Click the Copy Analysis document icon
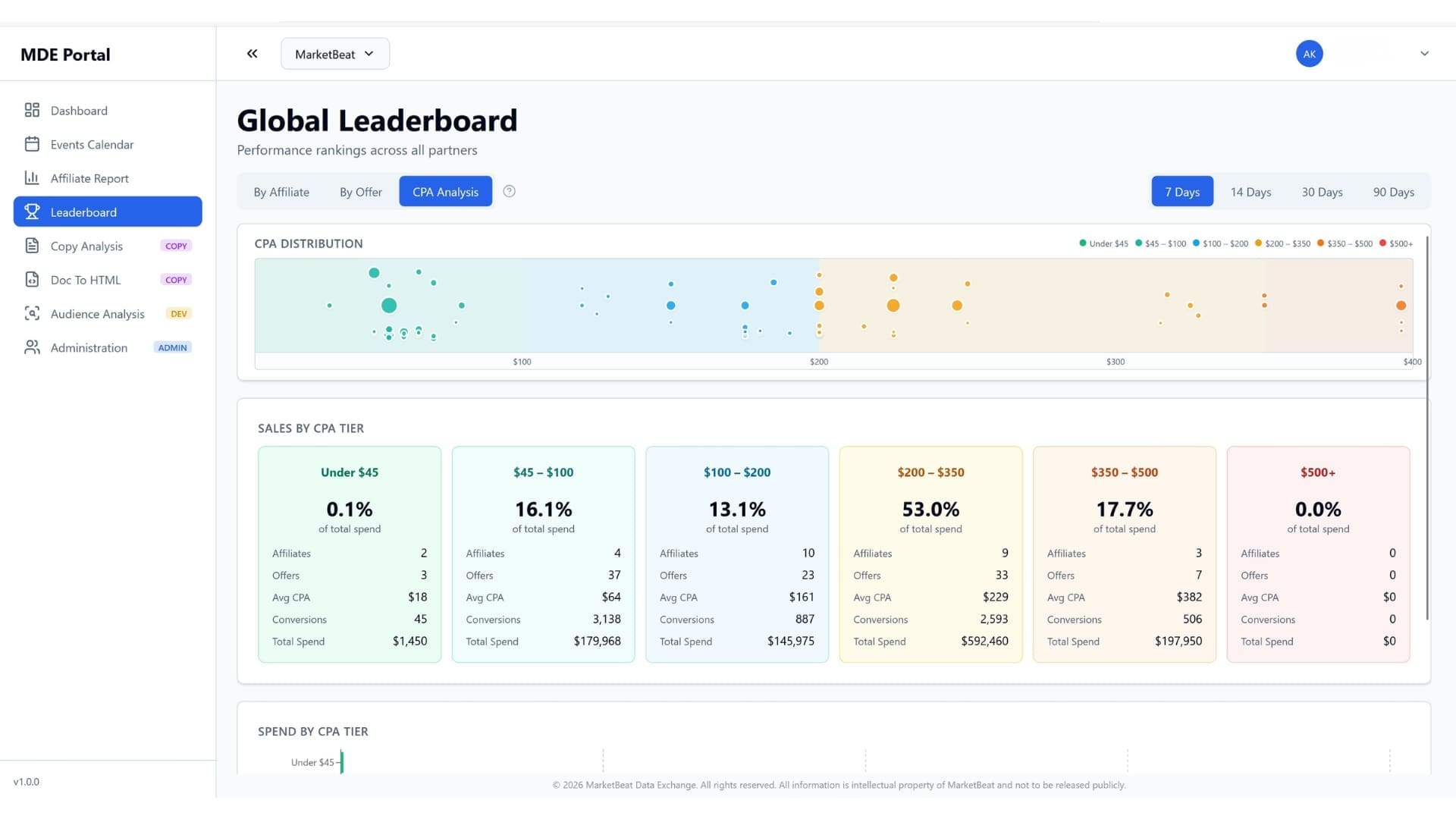The width and height of the screenshot is (1456, 819). 32,246
